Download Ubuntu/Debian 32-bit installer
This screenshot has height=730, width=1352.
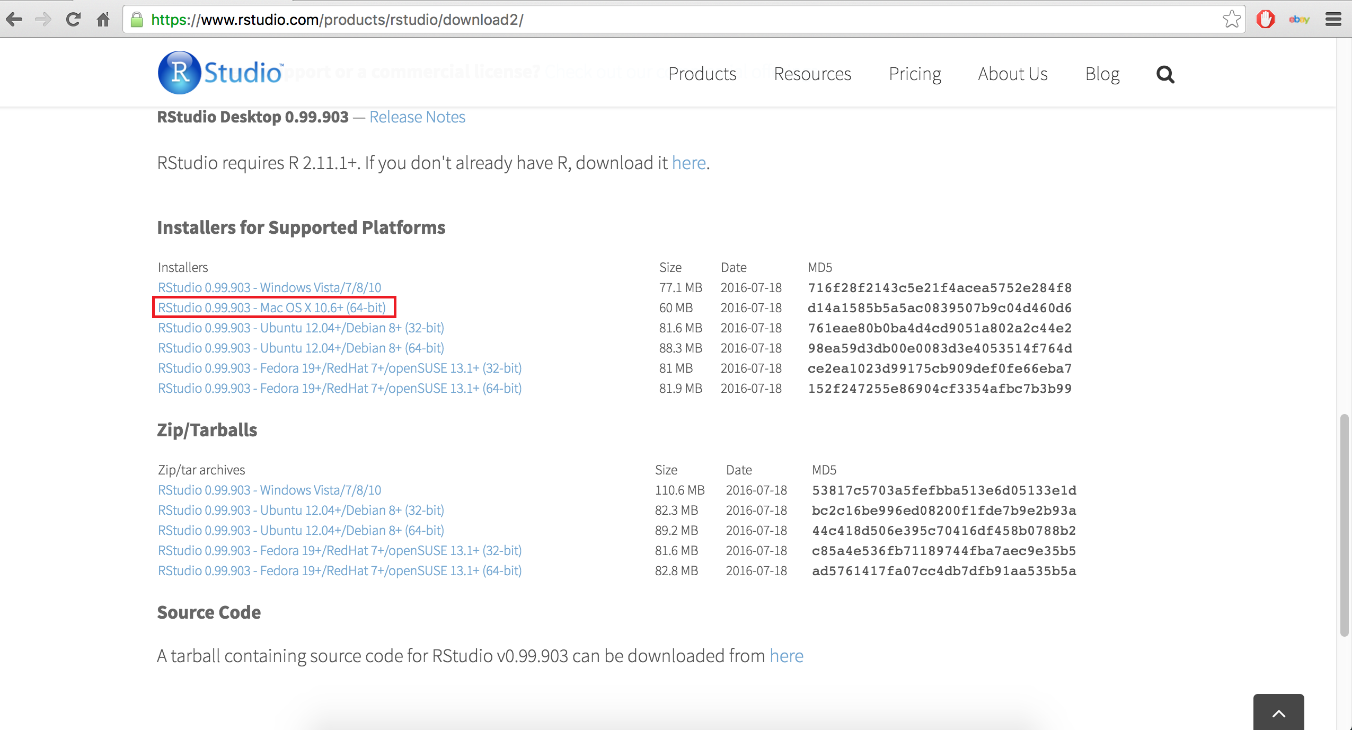tap(301, 328)
